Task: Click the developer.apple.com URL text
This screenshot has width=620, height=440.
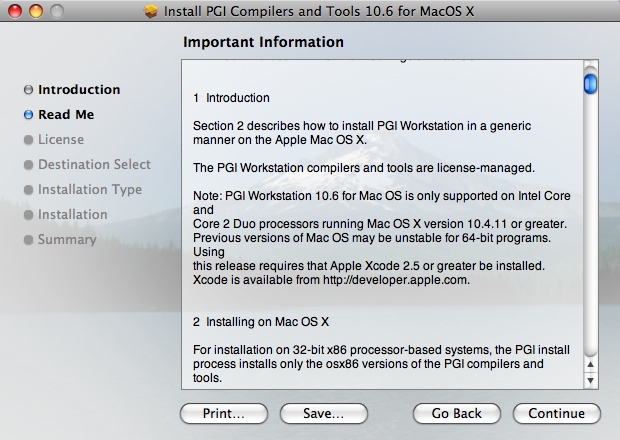Action: click(395, 280)
